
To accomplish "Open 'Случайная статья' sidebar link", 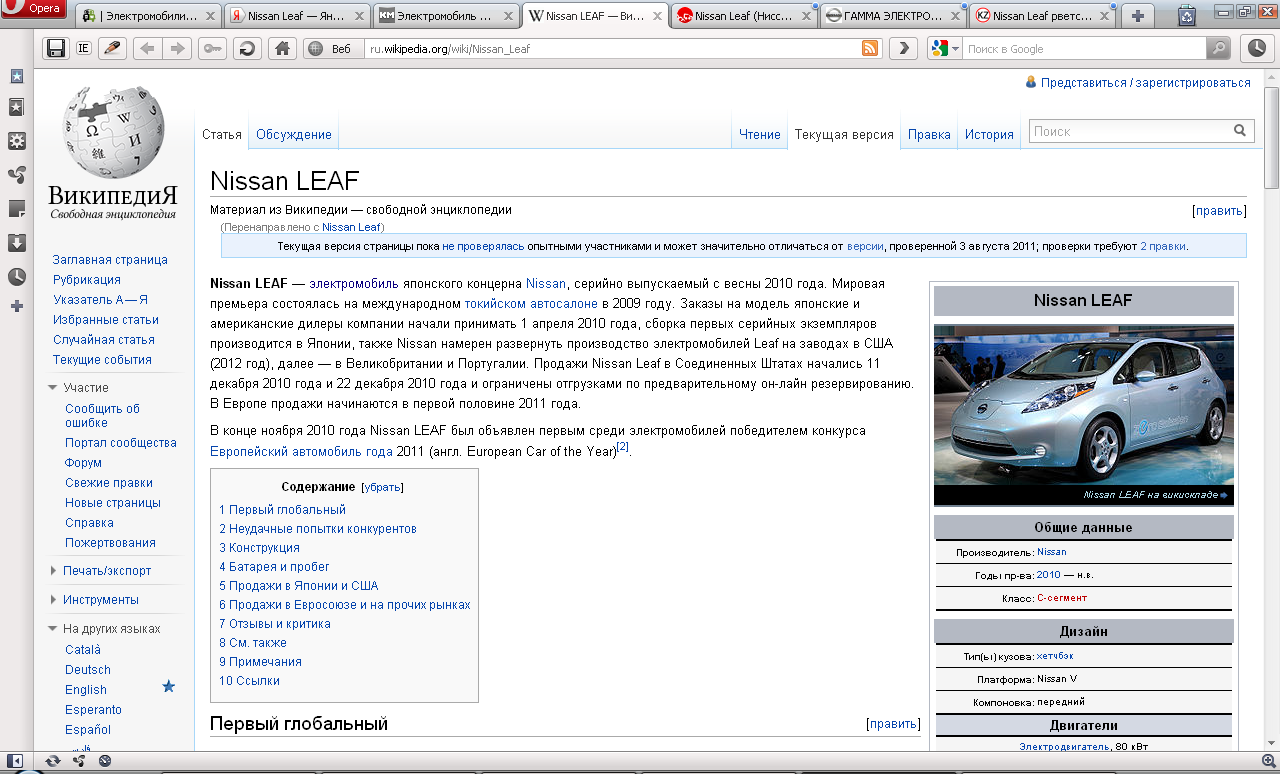I will 104,340.
